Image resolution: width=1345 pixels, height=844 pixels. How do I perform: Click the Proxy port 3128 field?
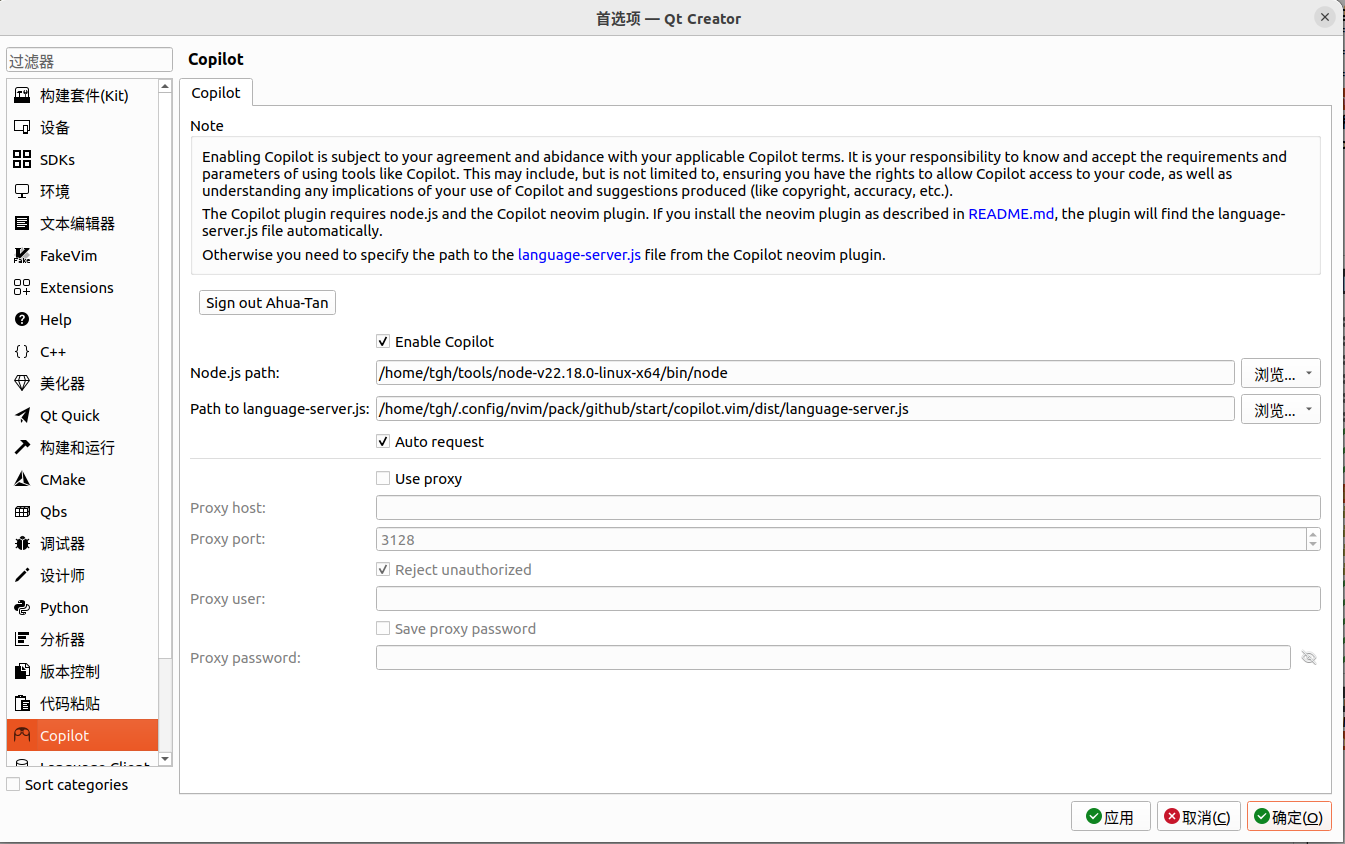pyautogui.click(x=840, y=539)
